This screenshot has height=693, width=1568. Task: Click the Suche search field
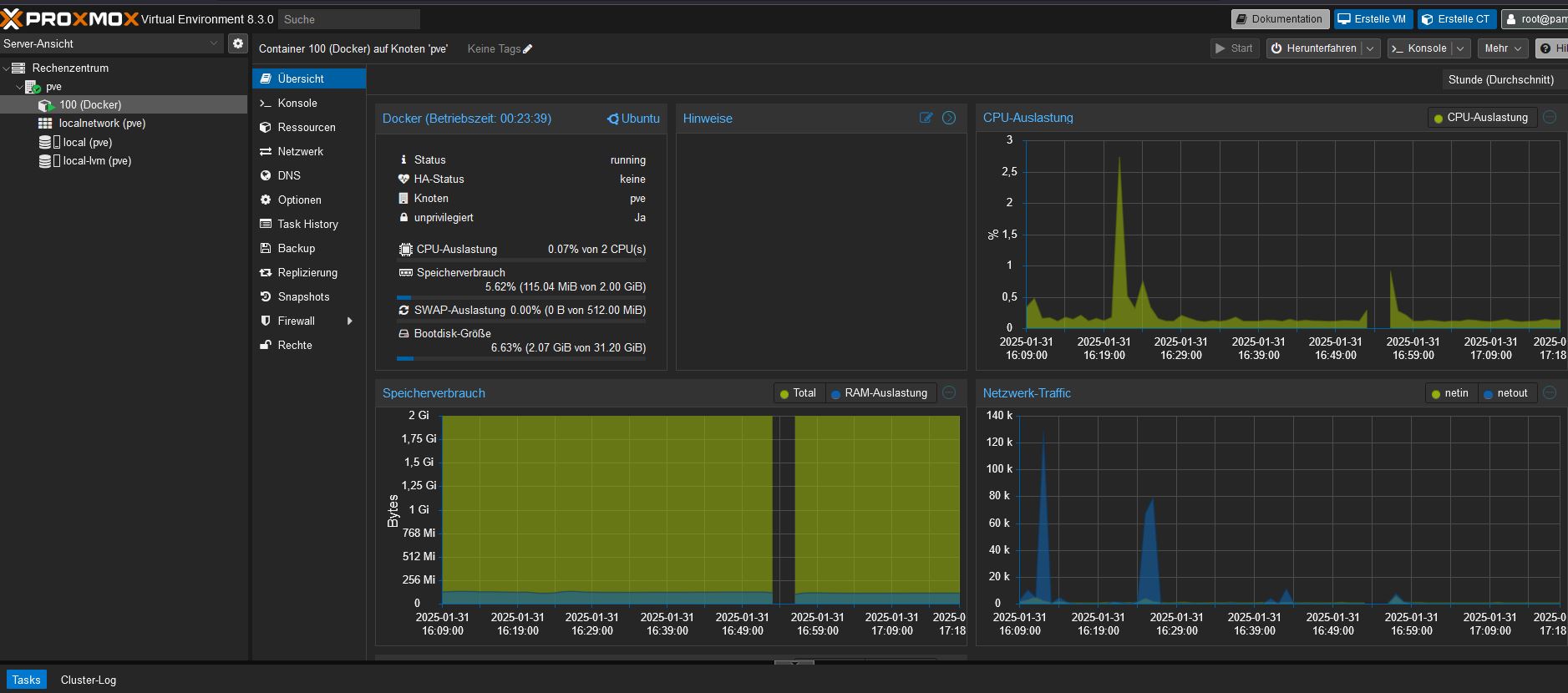(x=348, y=19)
